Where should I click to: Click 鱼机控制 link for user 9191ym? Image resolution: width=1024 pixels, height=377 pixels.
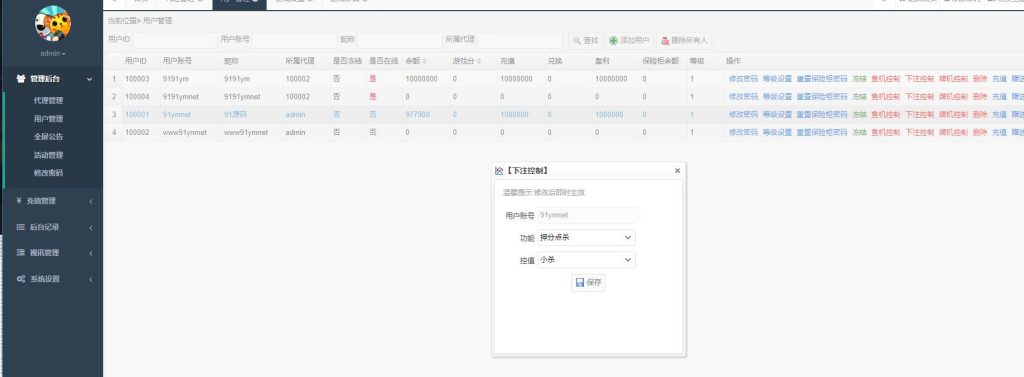[x=886, y=79]
